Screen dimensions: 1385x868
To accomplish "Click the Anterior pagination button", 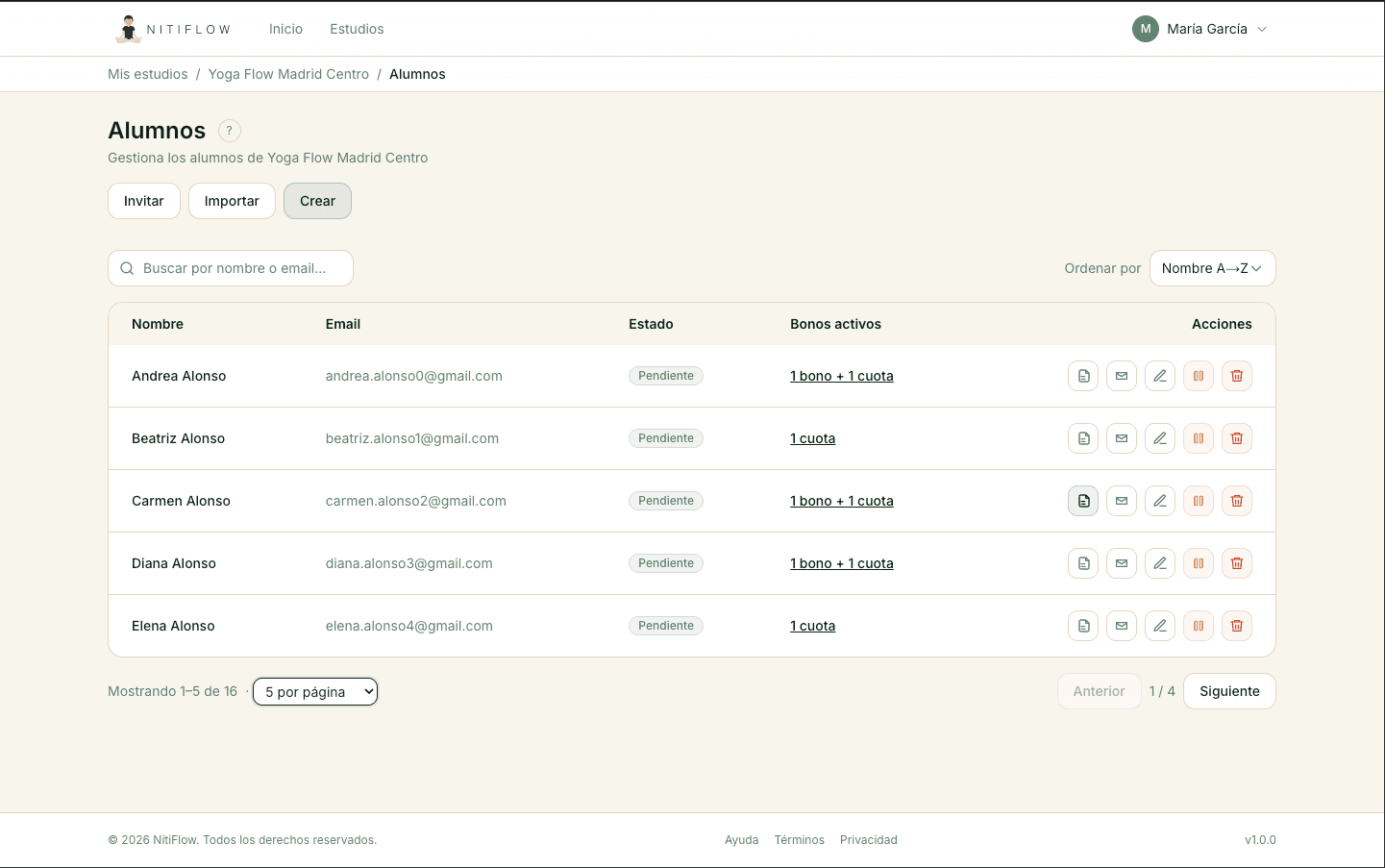I will (x=1099, y=691).
